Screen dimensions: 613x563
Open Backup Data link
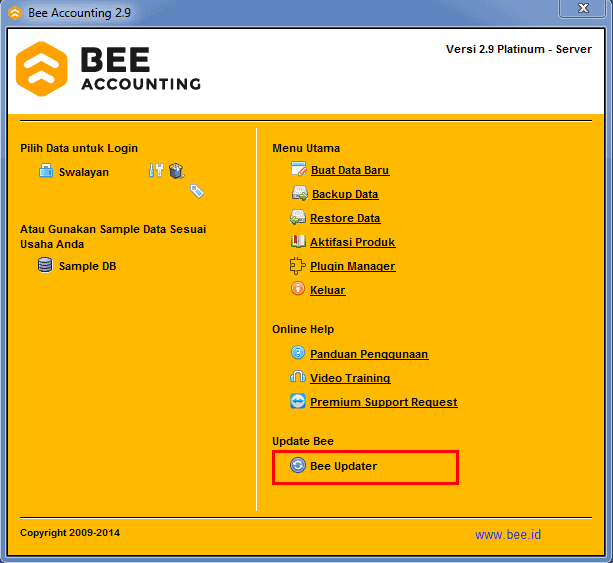click(x=345, y=194)
